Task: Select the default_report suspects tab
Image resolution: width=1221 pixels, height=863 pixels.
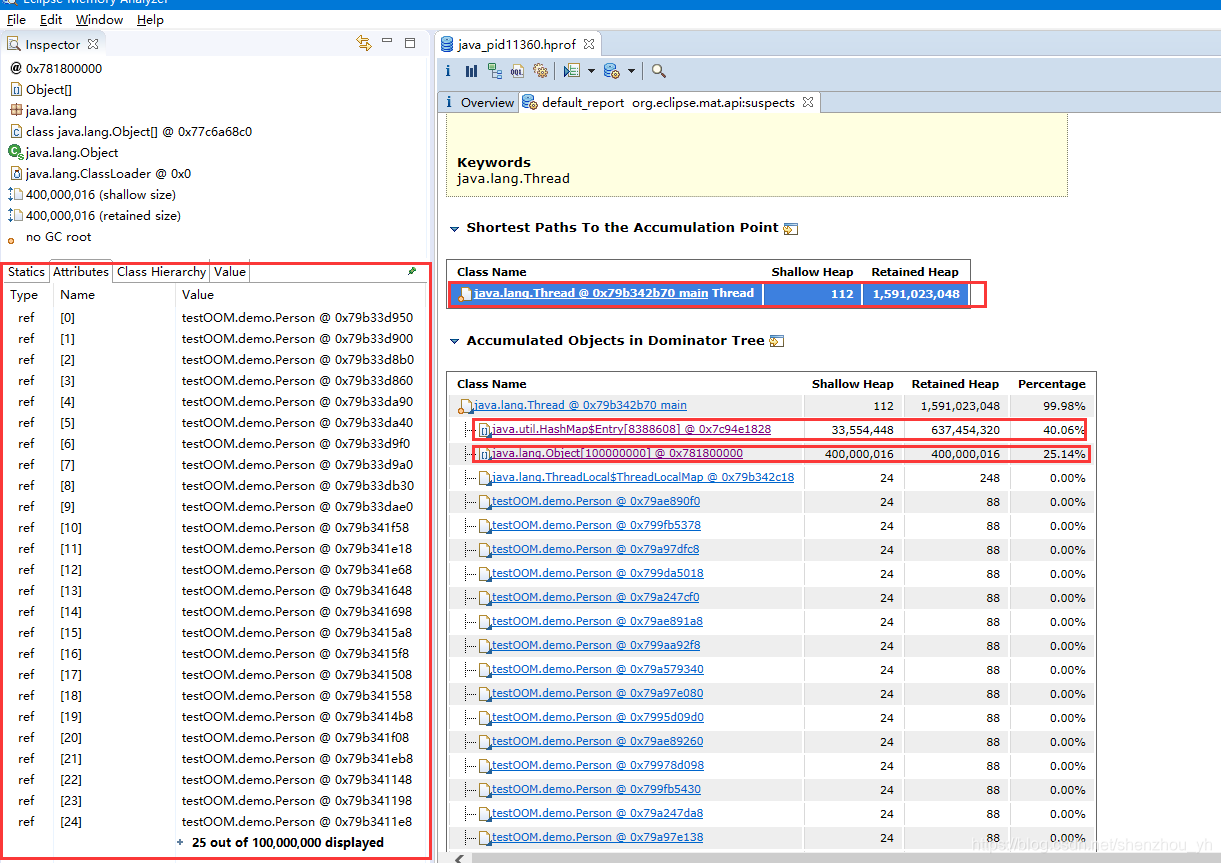Action: [668, 102]
